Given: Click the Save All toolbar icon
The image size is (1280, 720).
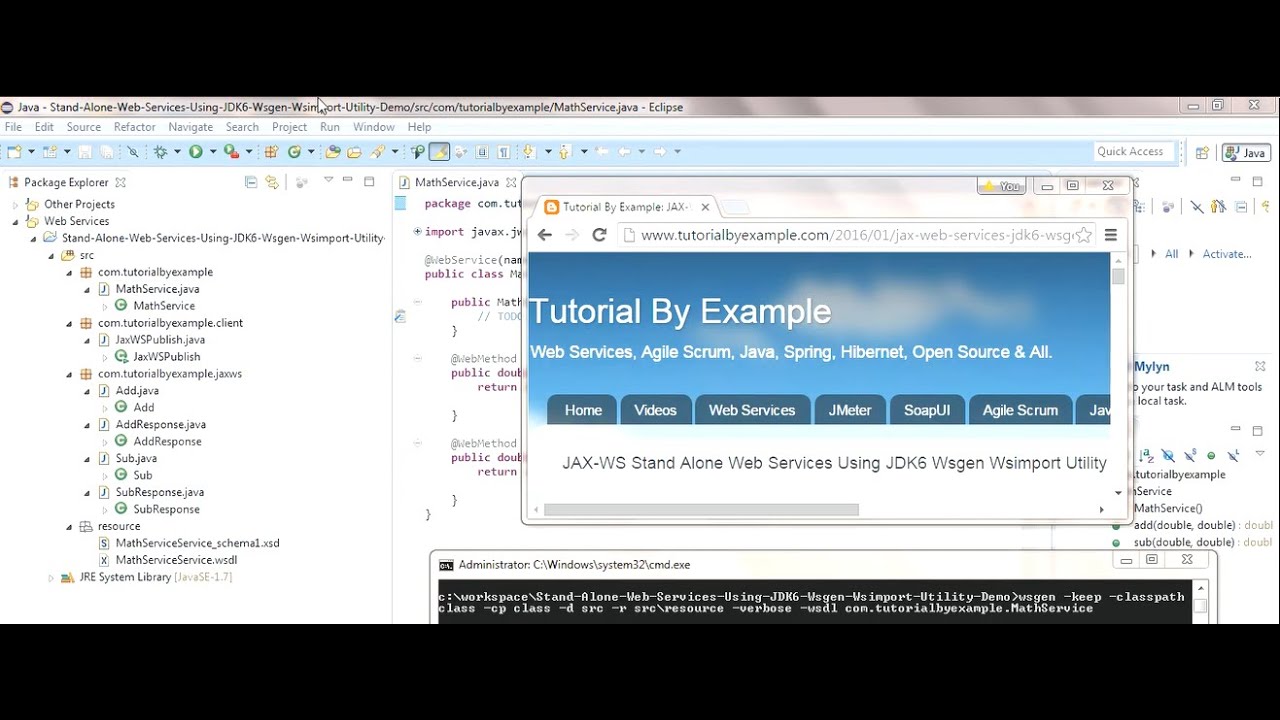Looking at the screenshot, I should [x=107, y=152].
